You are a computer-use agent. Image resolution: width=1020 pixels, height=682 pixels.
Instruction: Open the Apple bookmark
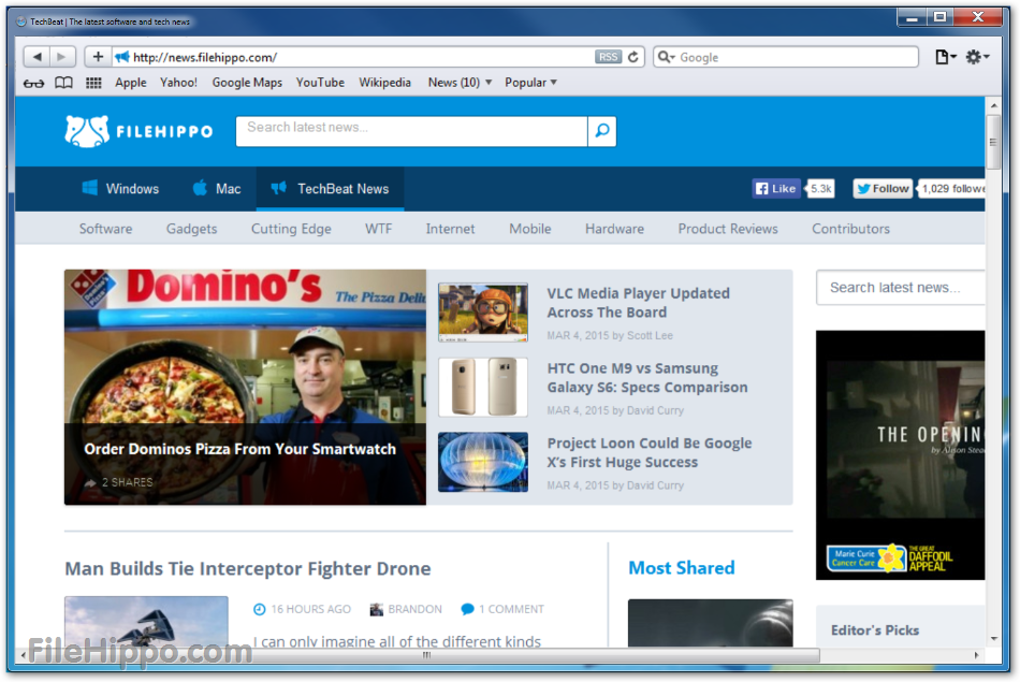point(131,83)
